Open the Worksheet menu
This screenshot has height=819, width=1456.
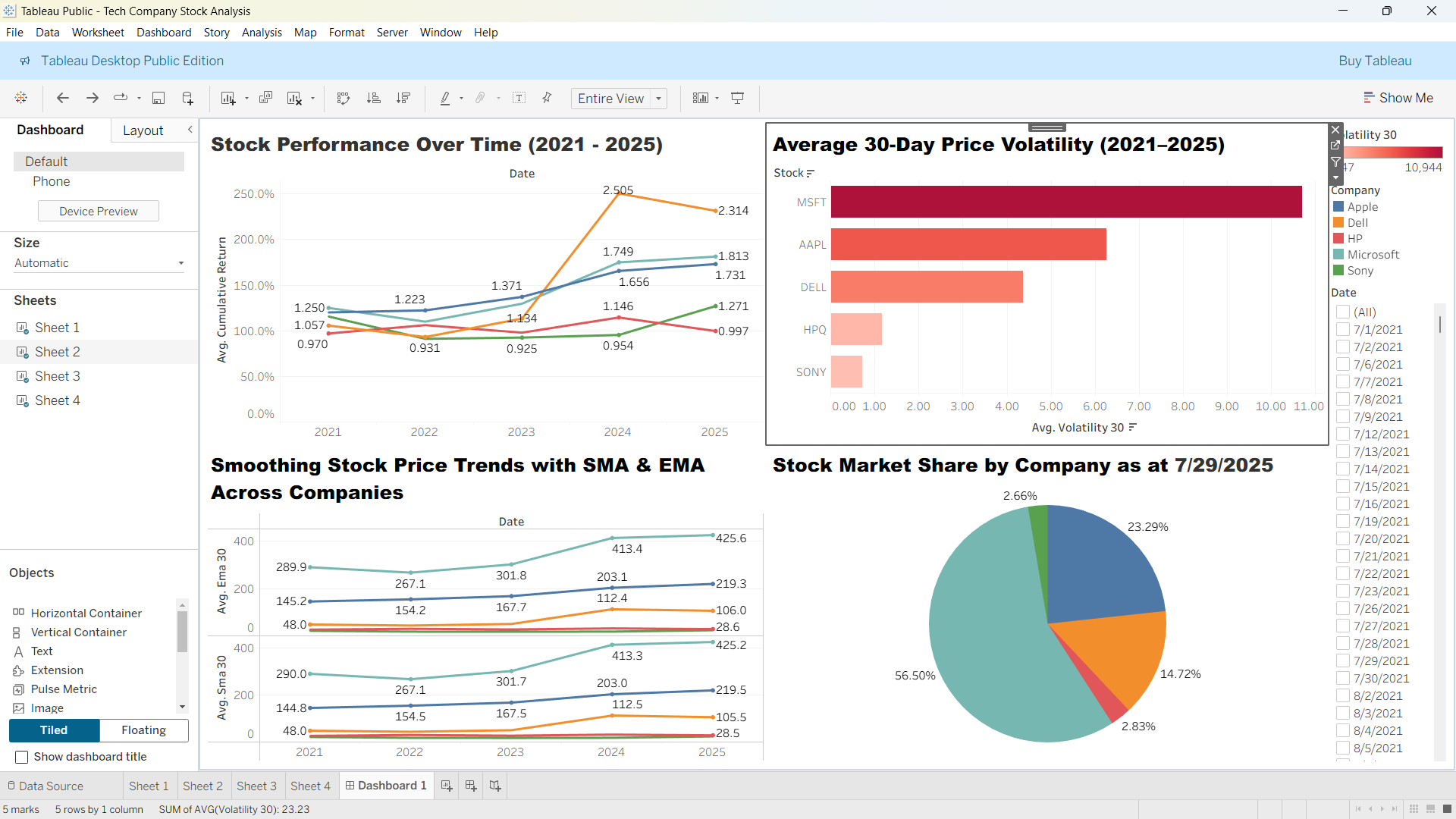coord(98,33)
